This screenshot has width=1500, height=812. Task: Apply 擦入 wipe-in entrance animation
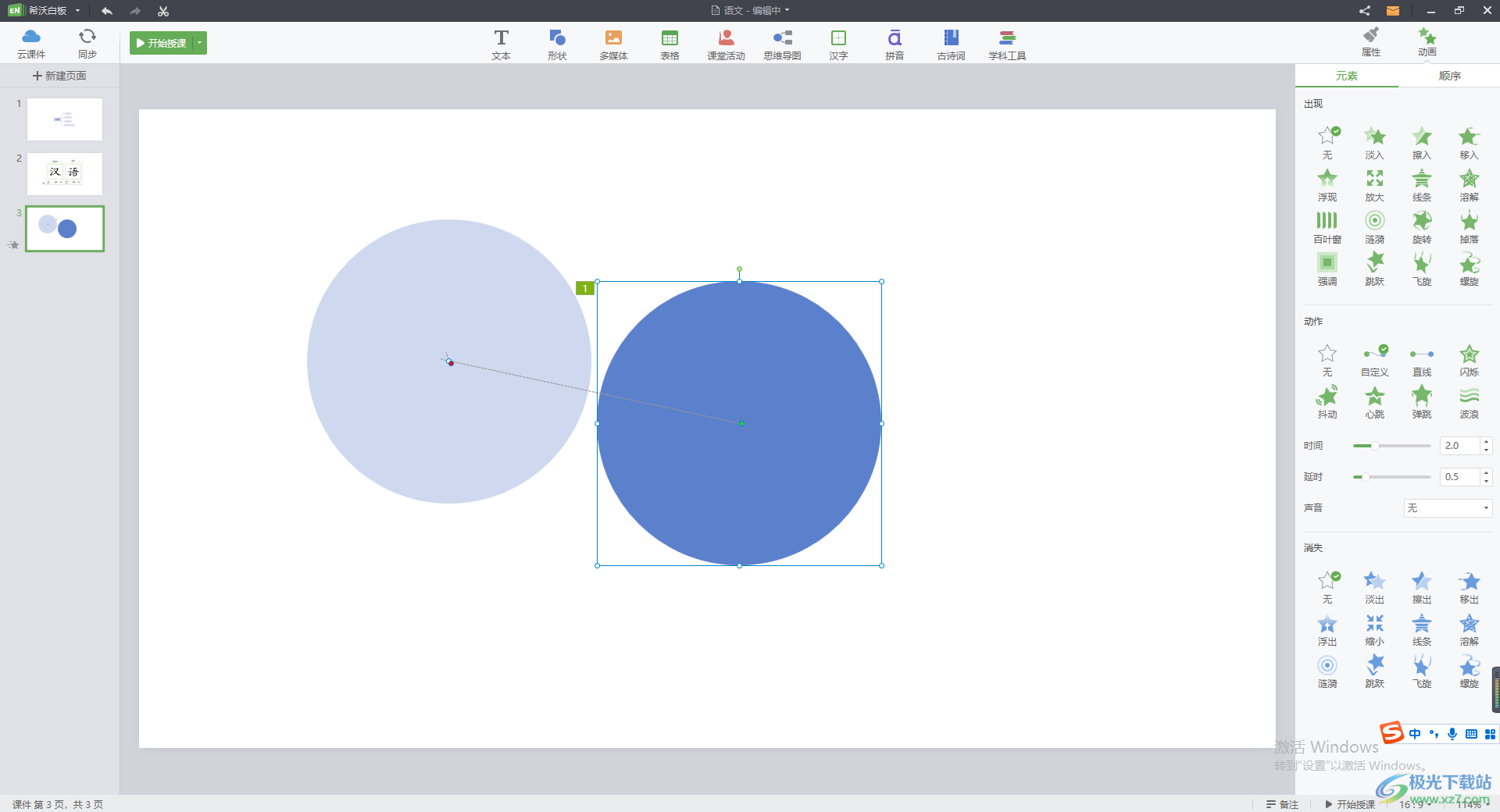(1422, 143)
